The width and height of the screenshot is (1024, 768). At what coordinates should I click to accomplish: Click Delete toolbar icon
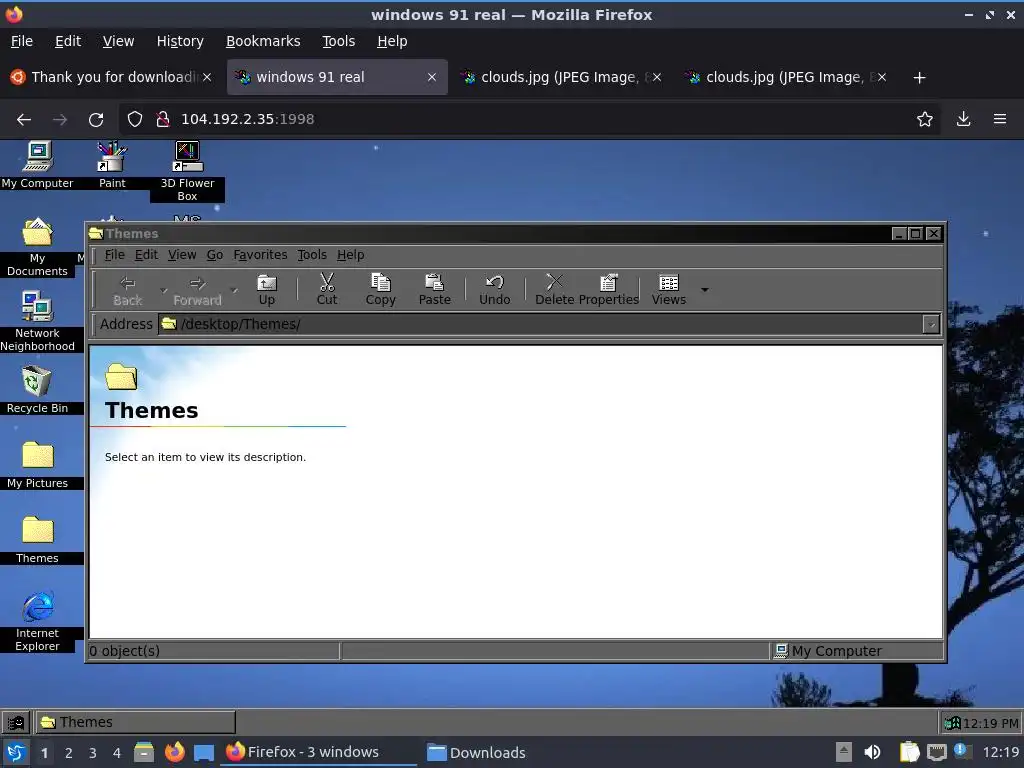554,290
